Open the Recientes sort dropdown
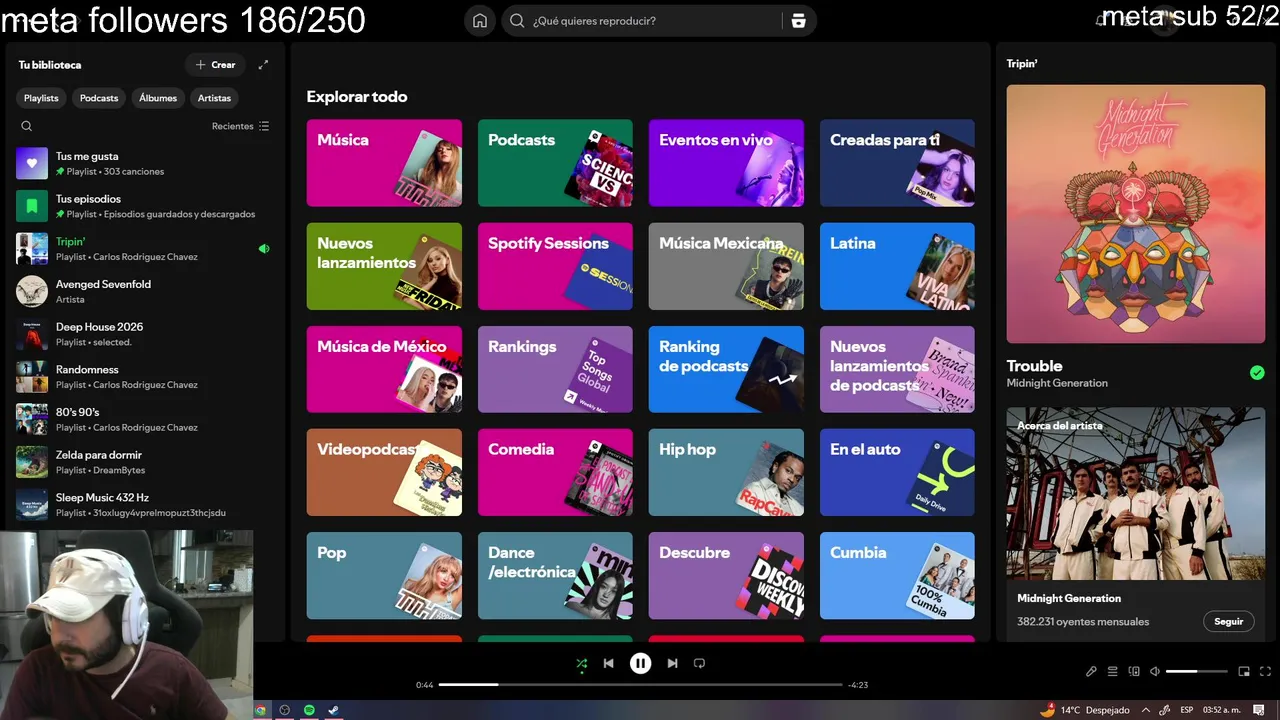The image size is (1280, 720). click(x=241, y=126)
